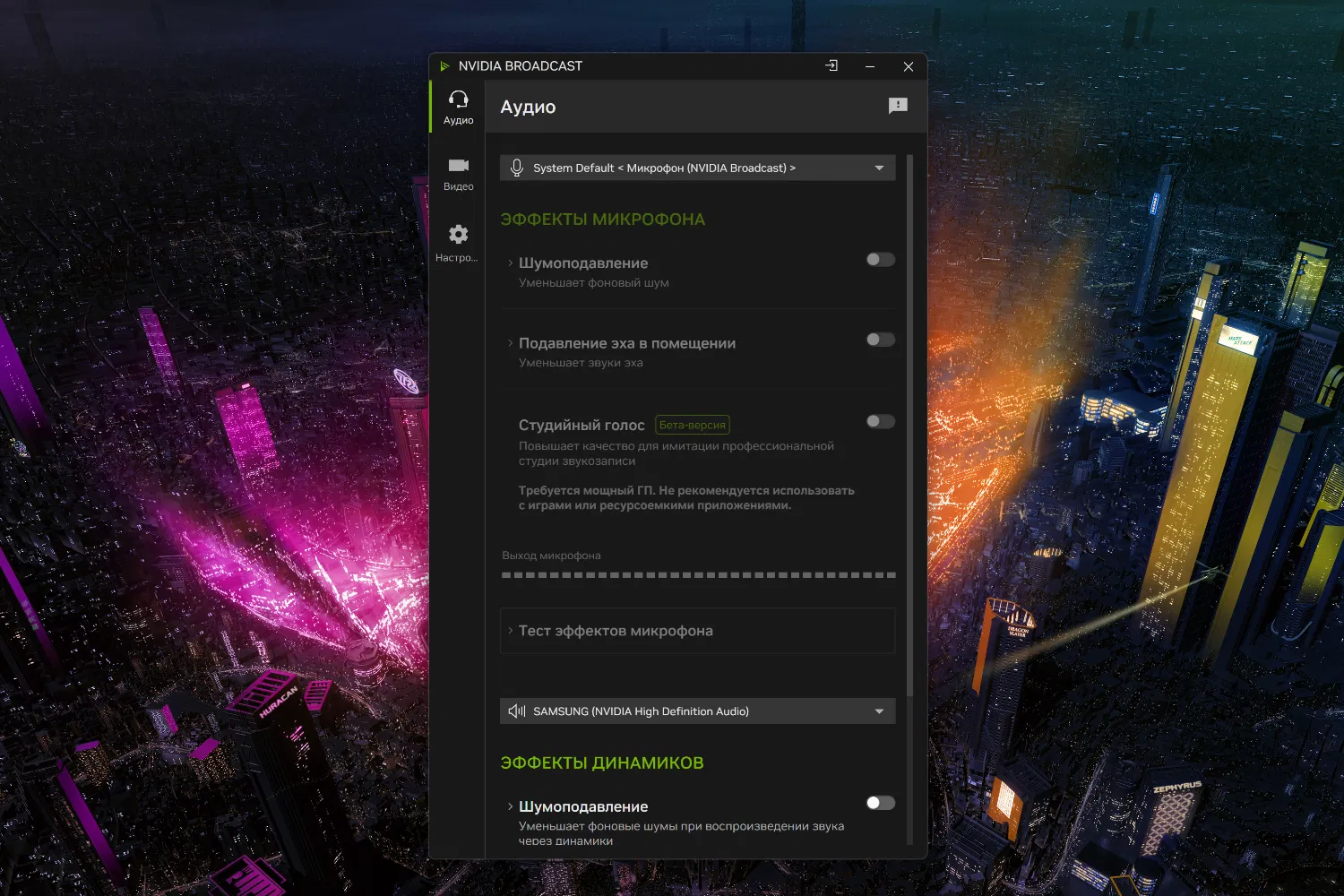Expand microphone Шумоподавление settings chevron
Screen dimensions: 1344x896
pyautogui.click(x=511, y=263)
